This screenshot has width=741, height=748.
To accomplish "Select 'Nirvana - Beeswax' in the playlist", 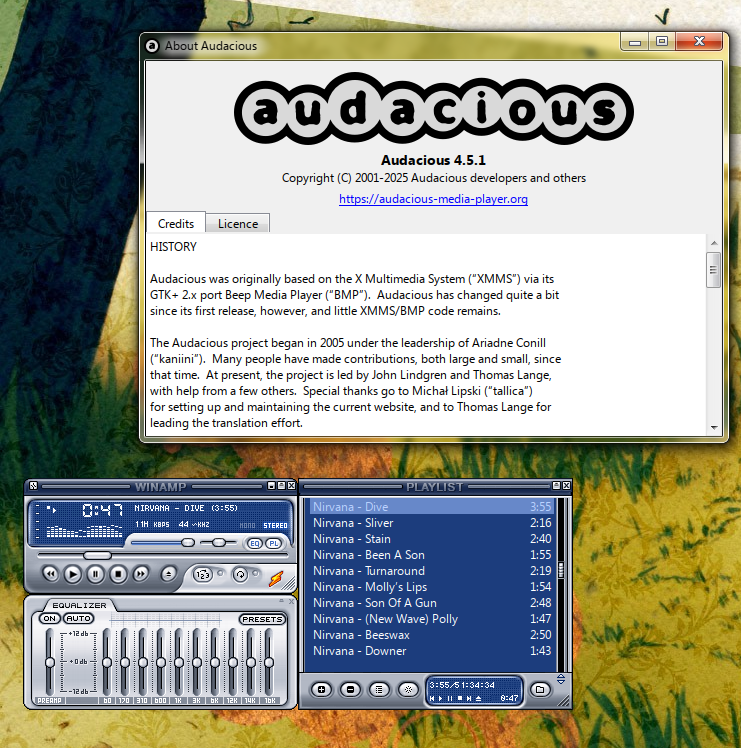I will (431, 634).
